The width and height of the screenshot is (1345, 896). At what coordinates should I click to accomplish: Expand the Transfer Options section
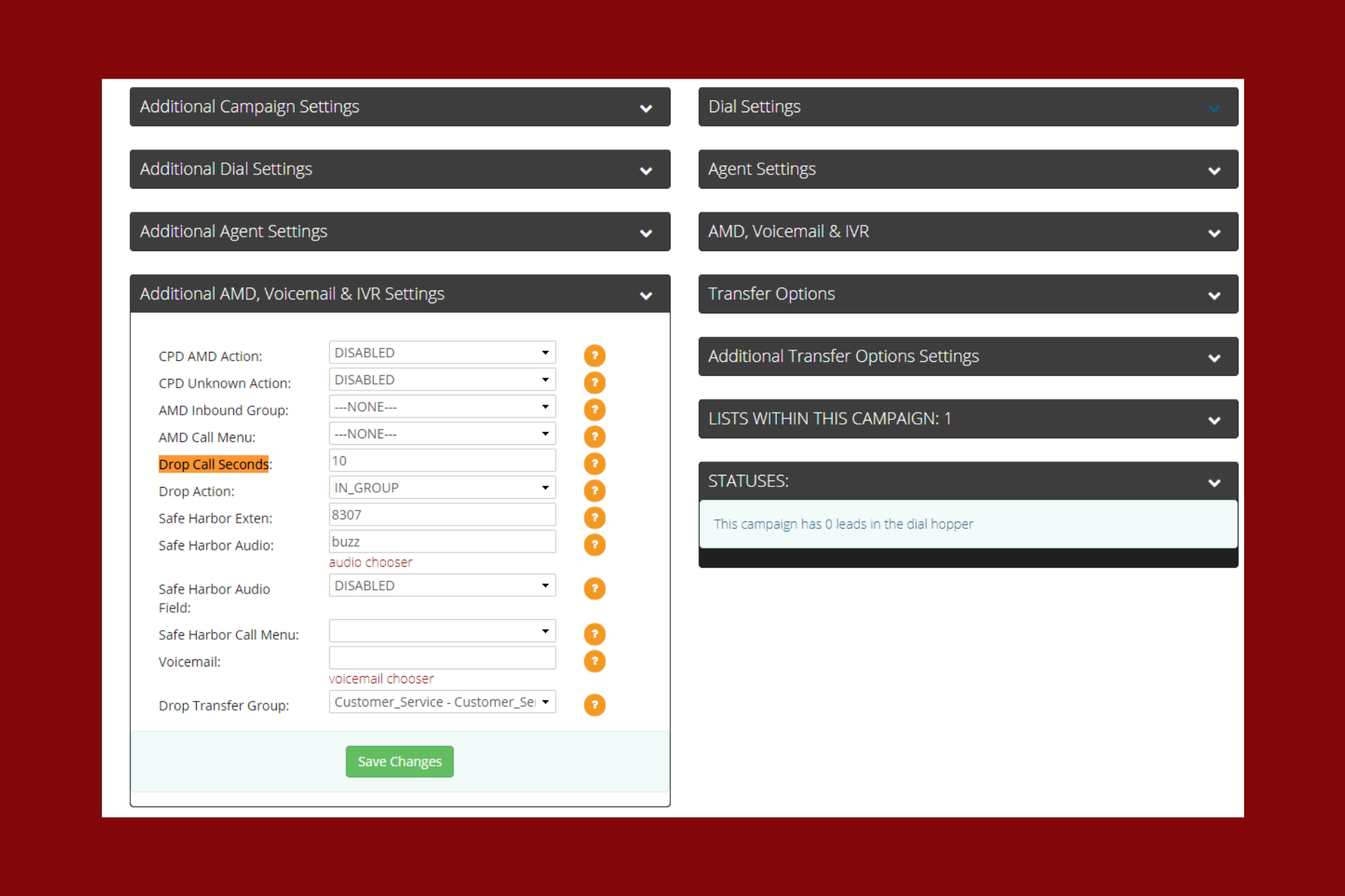(x=967, y=294)
